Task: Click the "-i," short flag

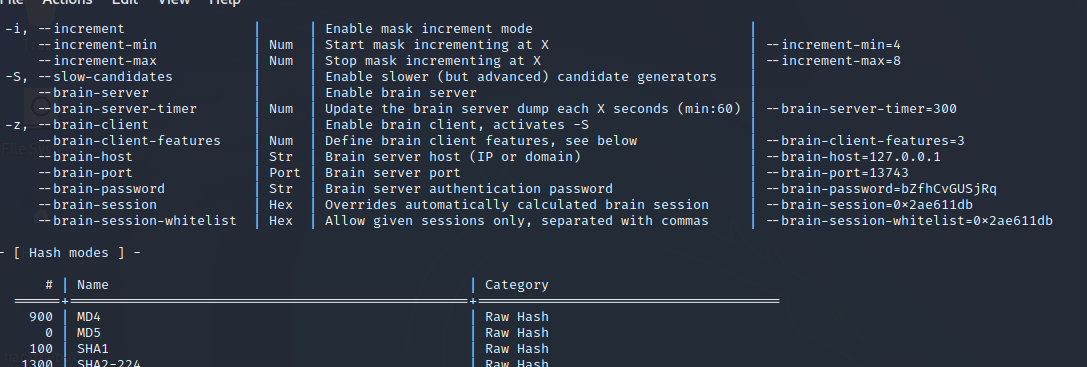Action: [x=17, y=29]
